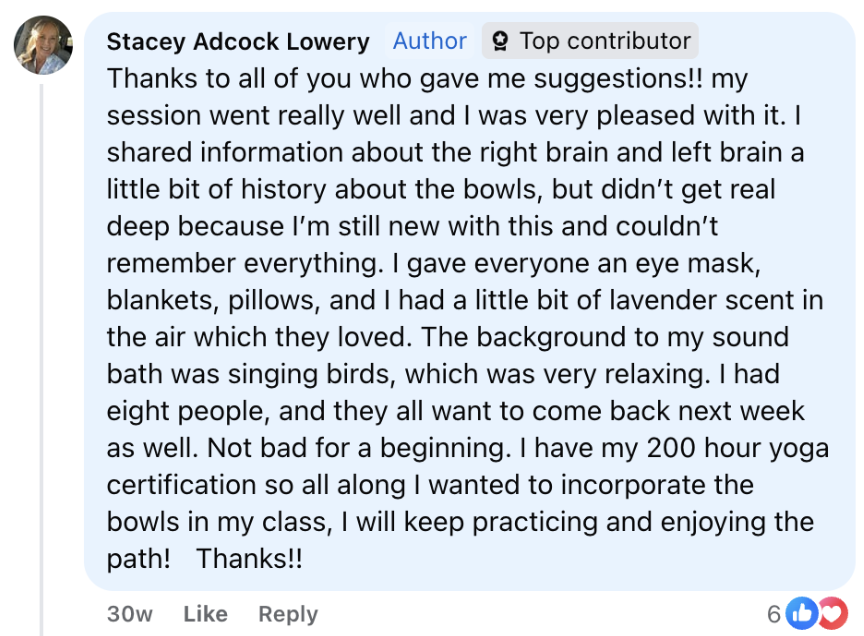
Task: Open the 30w timestamp permalink
Action: 129,614
